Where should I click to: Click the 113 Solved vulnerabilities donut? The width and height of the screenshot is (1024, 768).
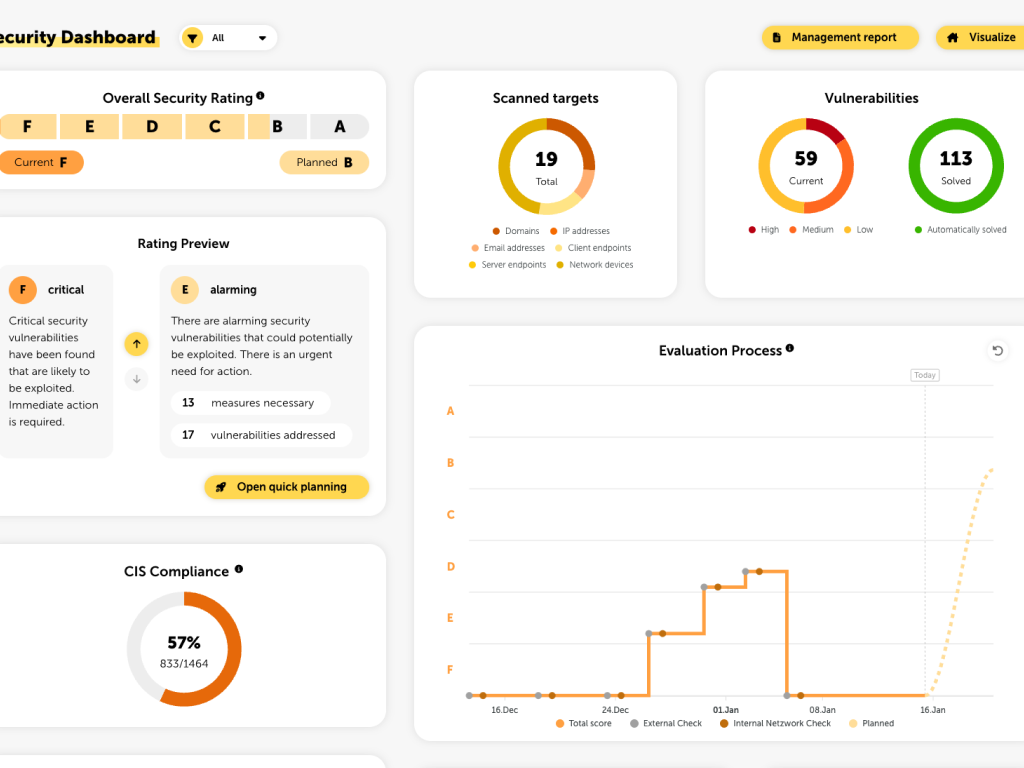click(x=956, y=166)
